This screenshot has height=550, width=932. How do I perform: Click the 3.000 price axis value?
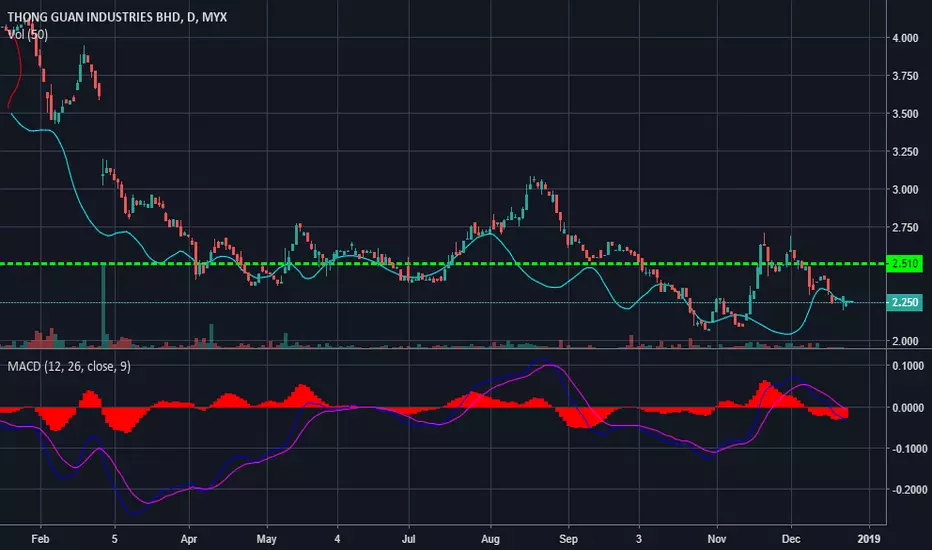(905, 190)
